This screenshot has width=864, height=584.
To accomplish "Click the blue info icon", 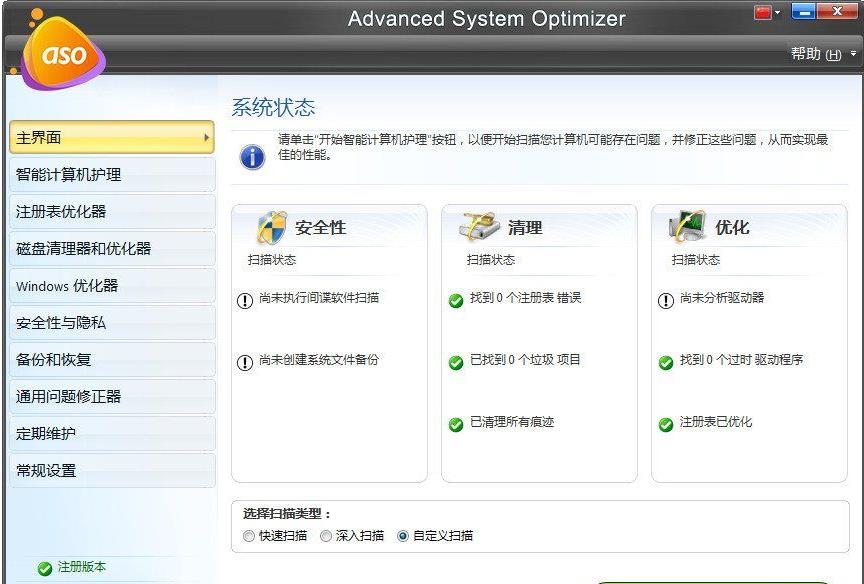I will [253, 156].
